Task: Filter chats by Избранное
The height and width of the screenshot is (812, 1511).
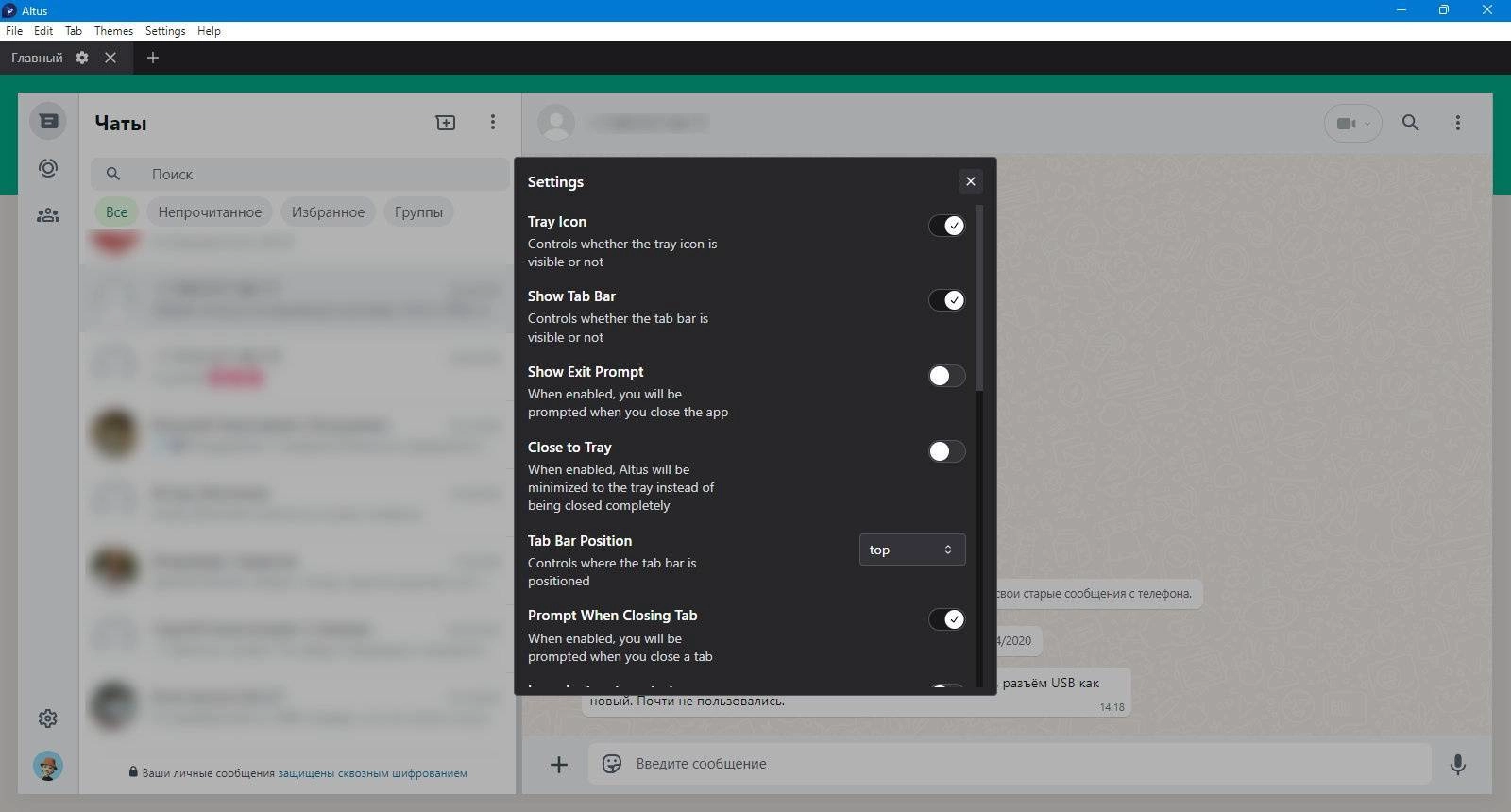Action: [328, 211]
